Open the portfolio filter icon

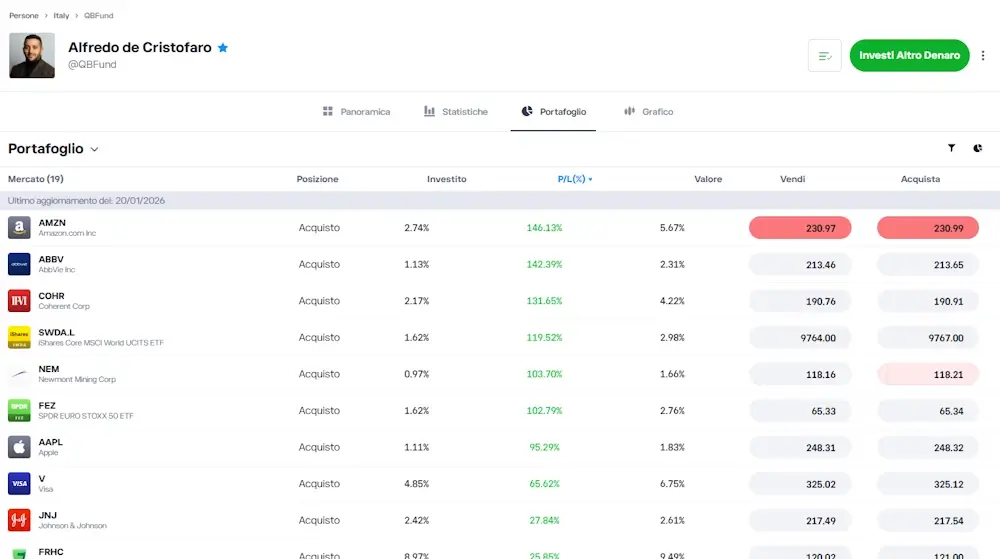(x=951, y=148)
